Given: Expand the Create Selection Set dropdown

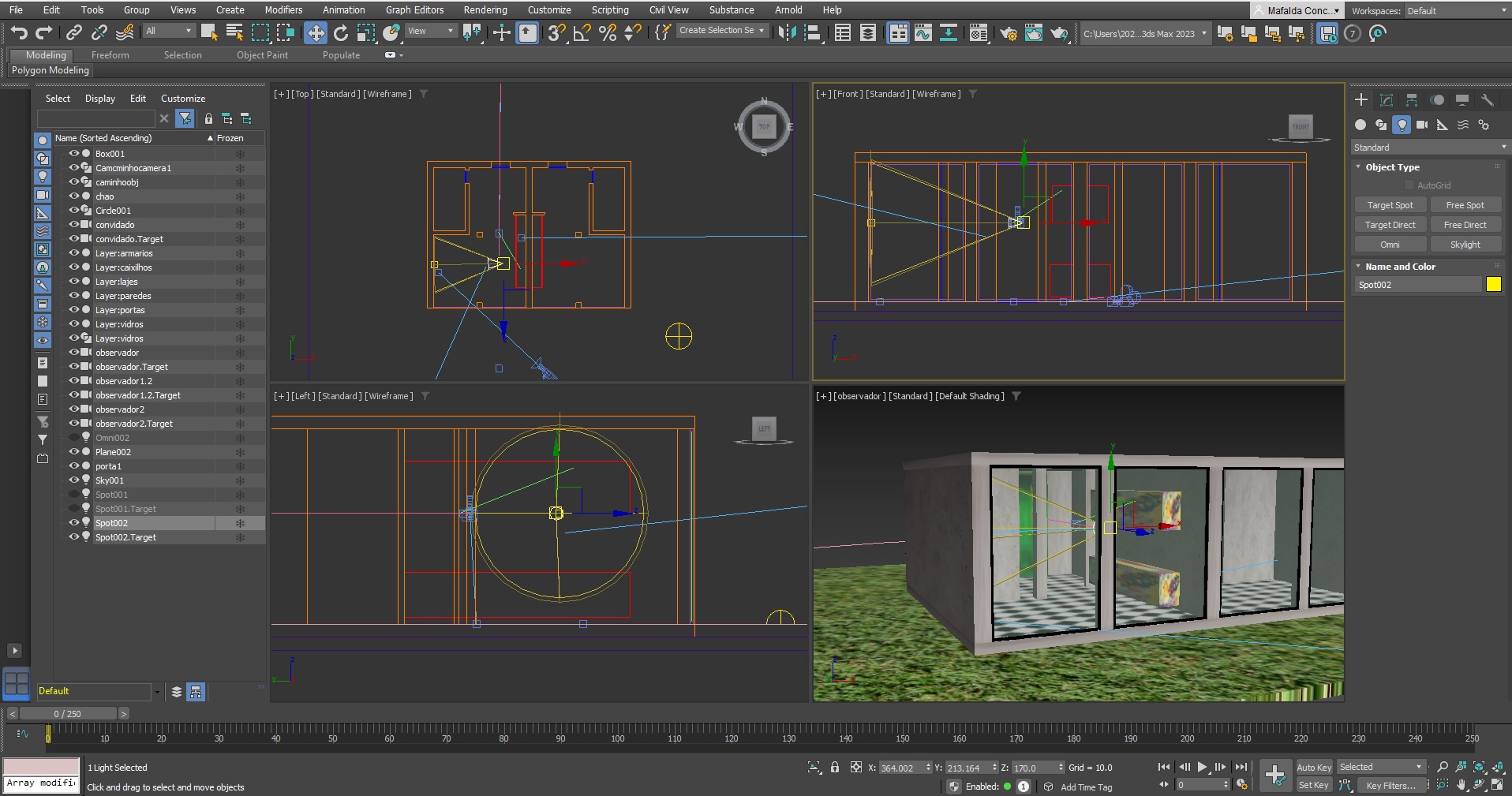Looking at the screenshot, I should [x=761, y=31].
